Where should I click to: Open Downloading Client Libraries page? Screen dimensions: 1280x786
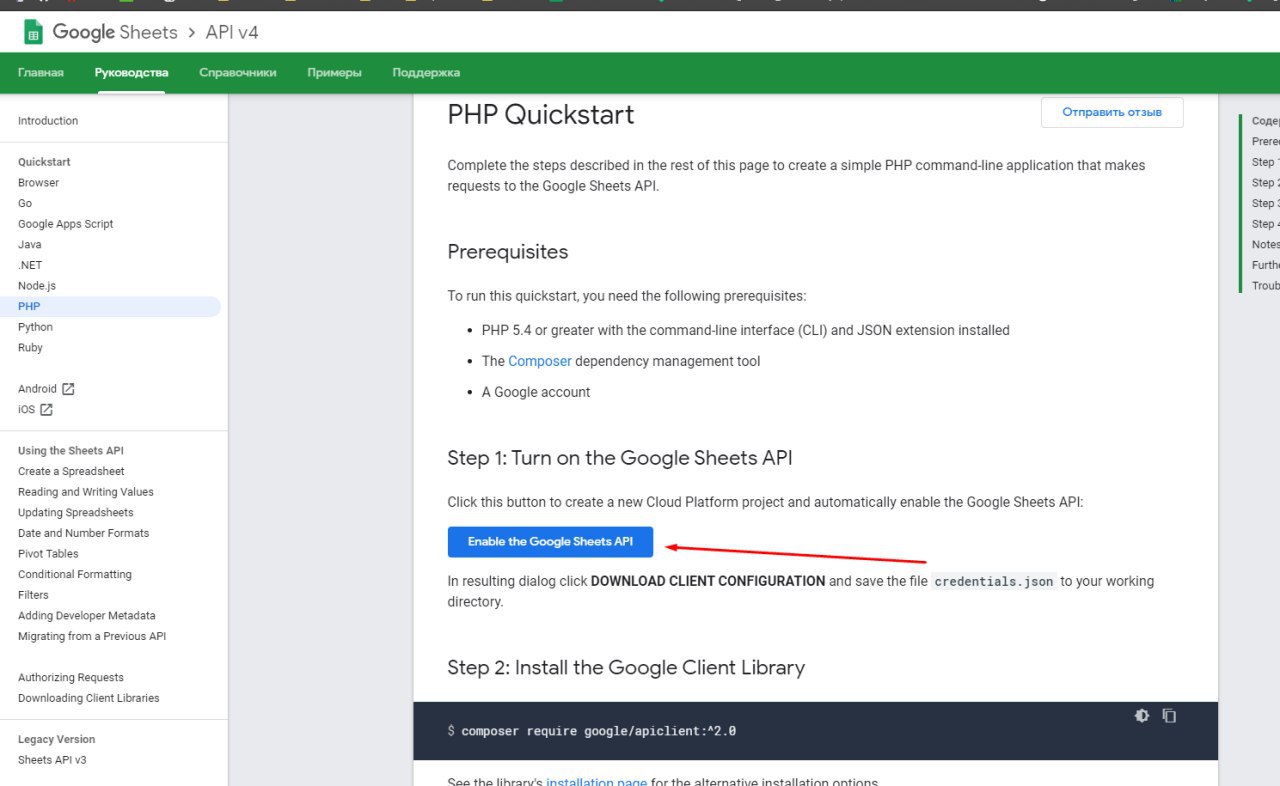click(89, 698)
